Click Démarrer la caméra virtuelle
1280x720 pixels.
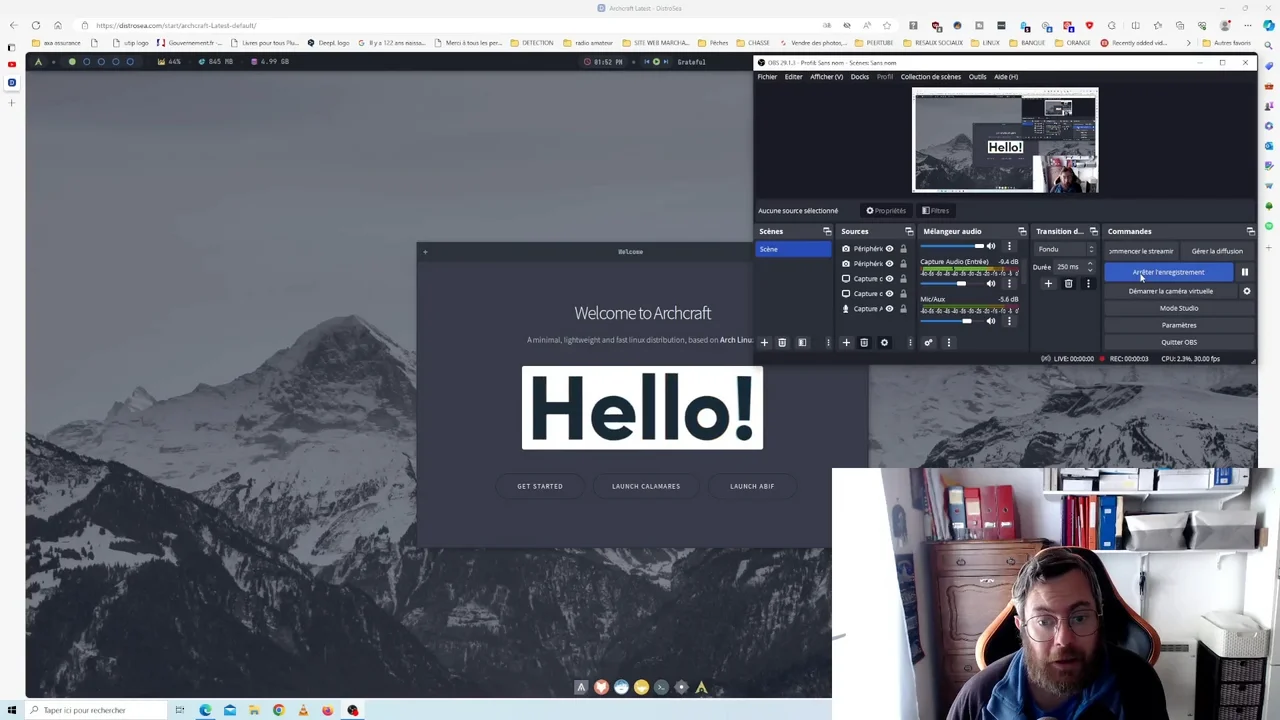(1171, 291)
